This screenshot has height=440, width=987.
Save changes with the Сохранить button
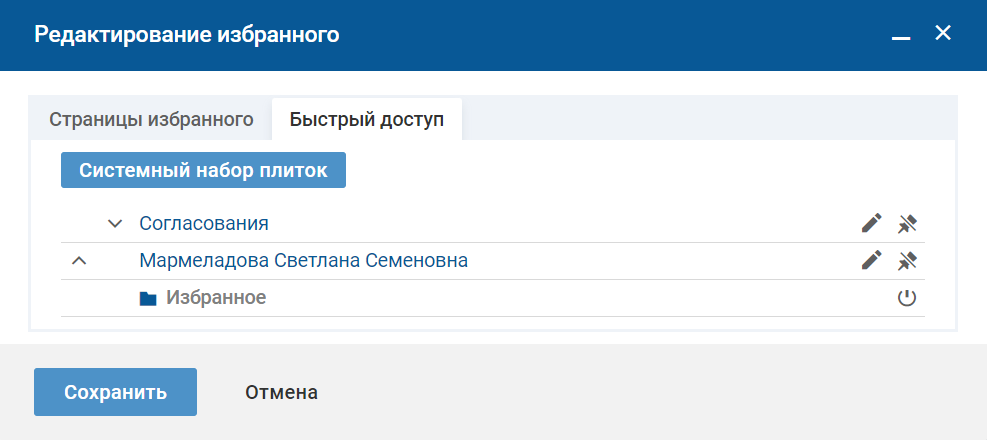click(115, 392)
